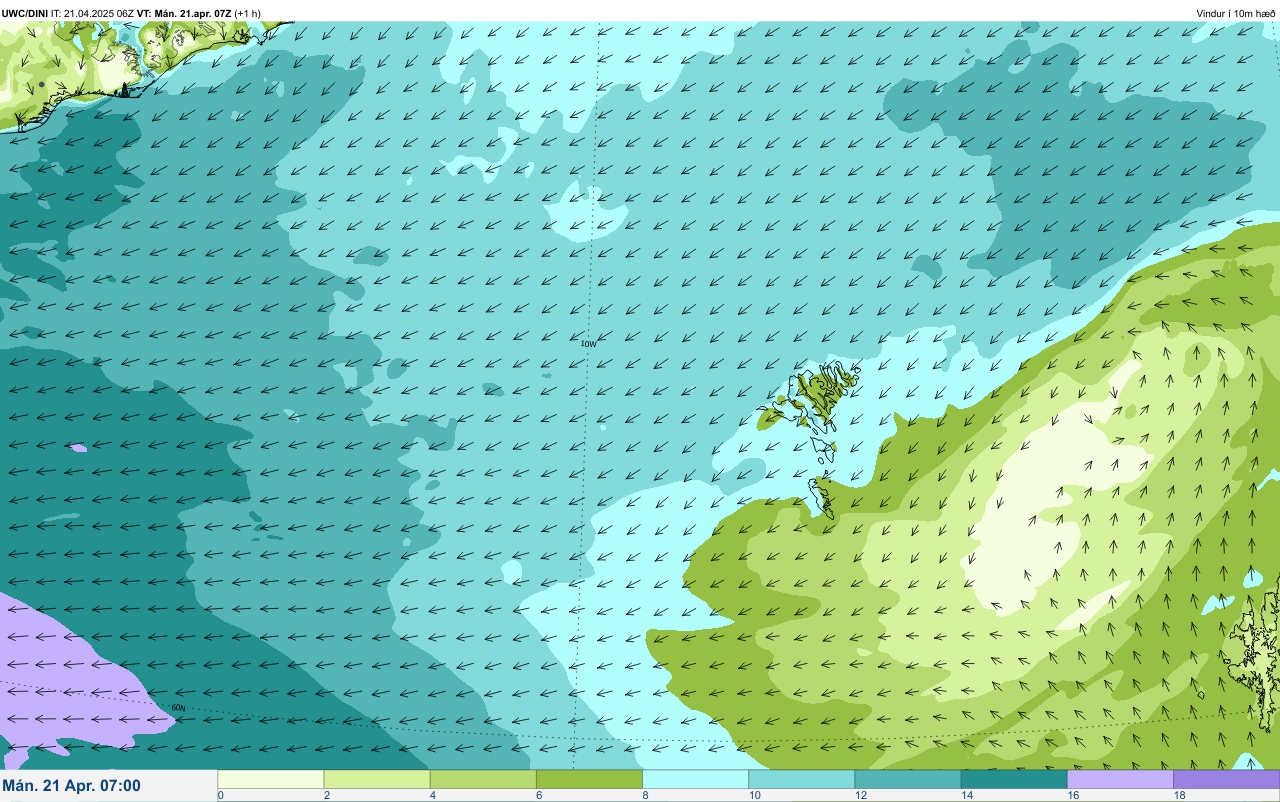Click legend value '12' label
Image resolution: width=1280 pixels, height=802 pixels.
(x=860, y=796)
